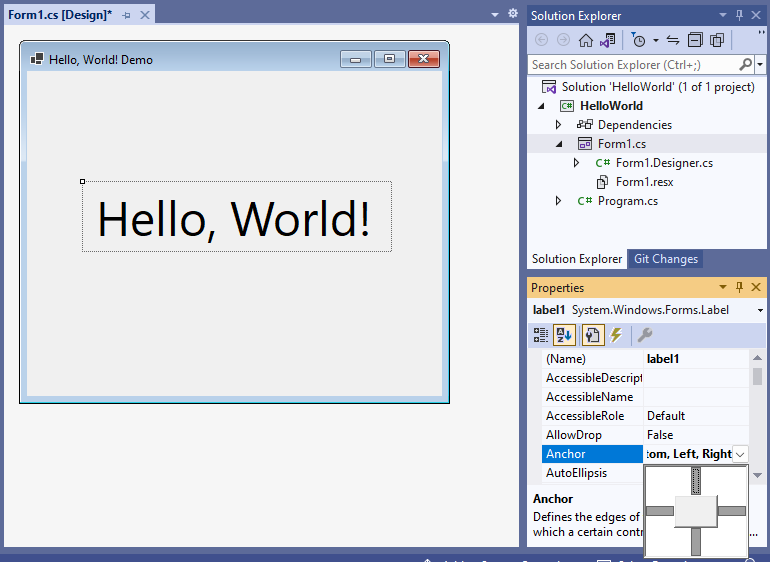Open the search options dropdown in Solution Explorer
Viewport: 770px width, 562px height.
760,65
